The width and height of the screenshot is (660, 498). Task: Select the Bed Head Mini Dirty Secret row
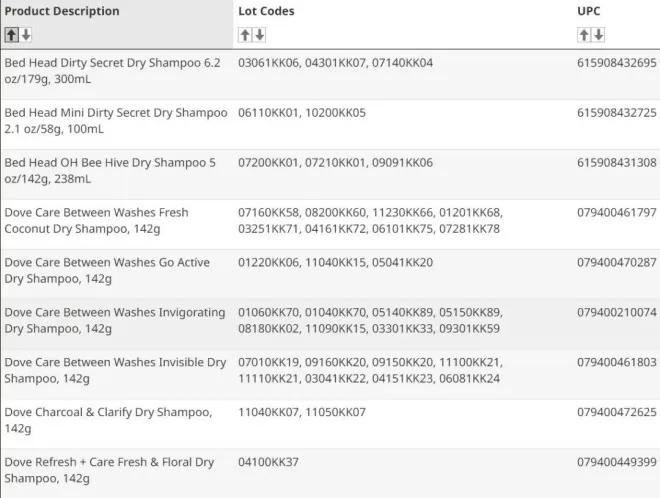(330, 125)
